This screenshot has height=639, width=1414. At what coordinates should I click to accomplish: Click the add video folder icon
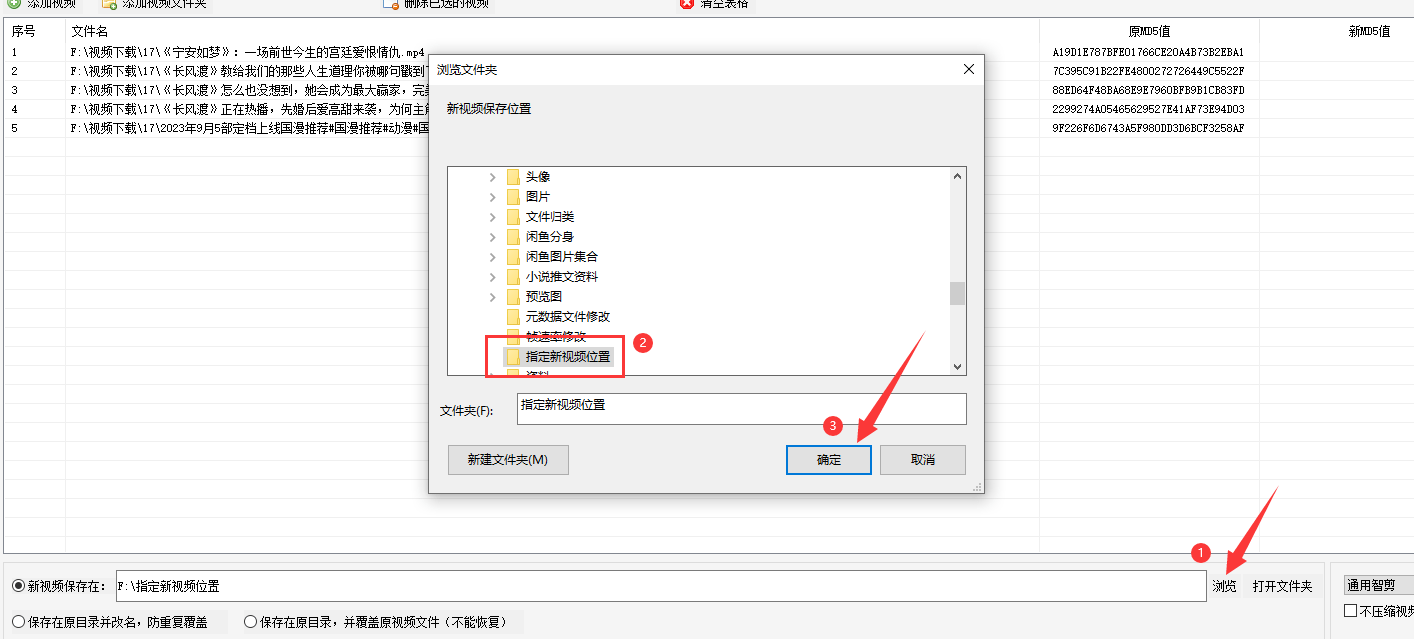109,4
